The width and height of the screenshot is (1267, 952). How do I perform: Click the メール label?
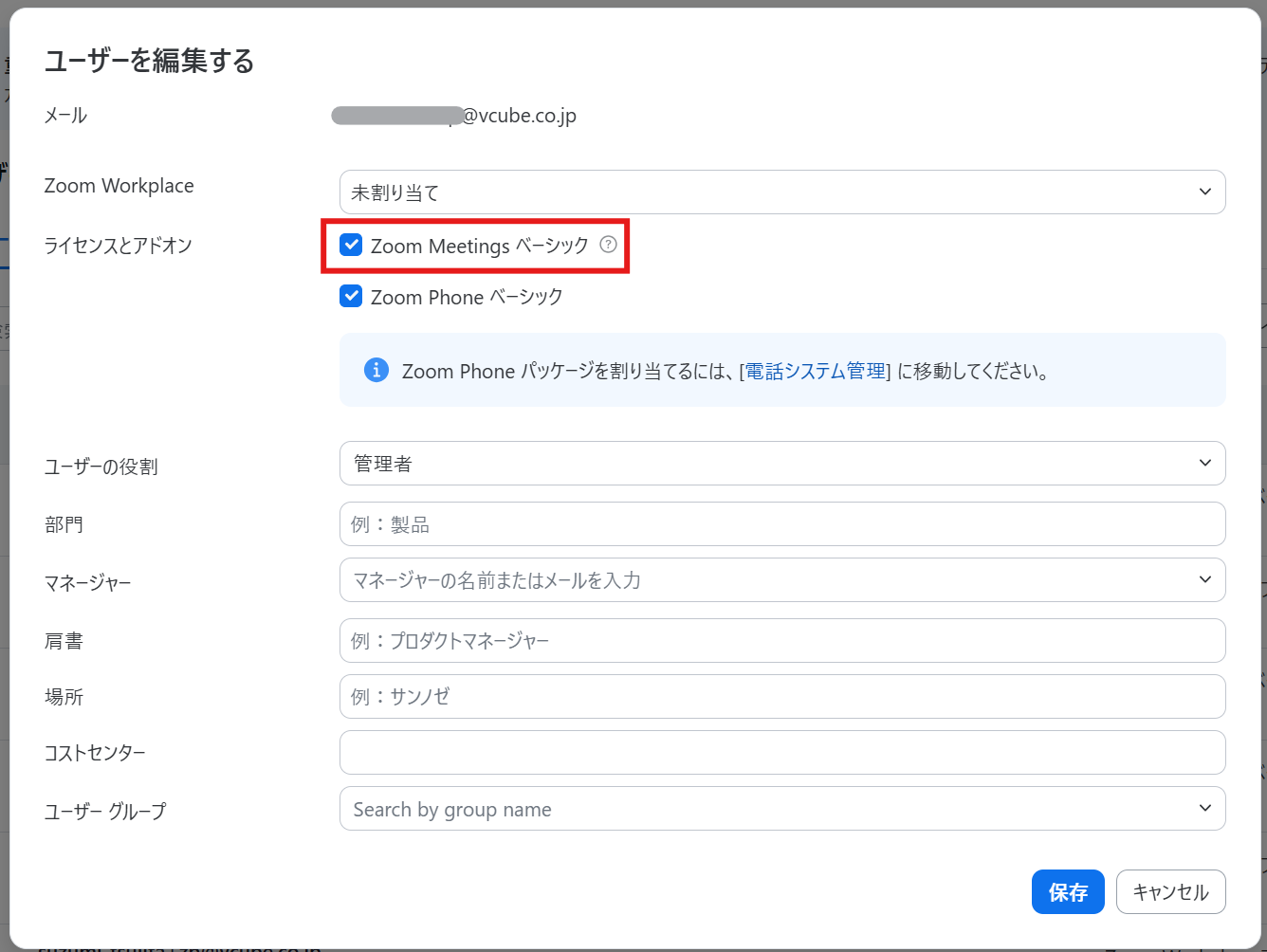coord(65,116)
